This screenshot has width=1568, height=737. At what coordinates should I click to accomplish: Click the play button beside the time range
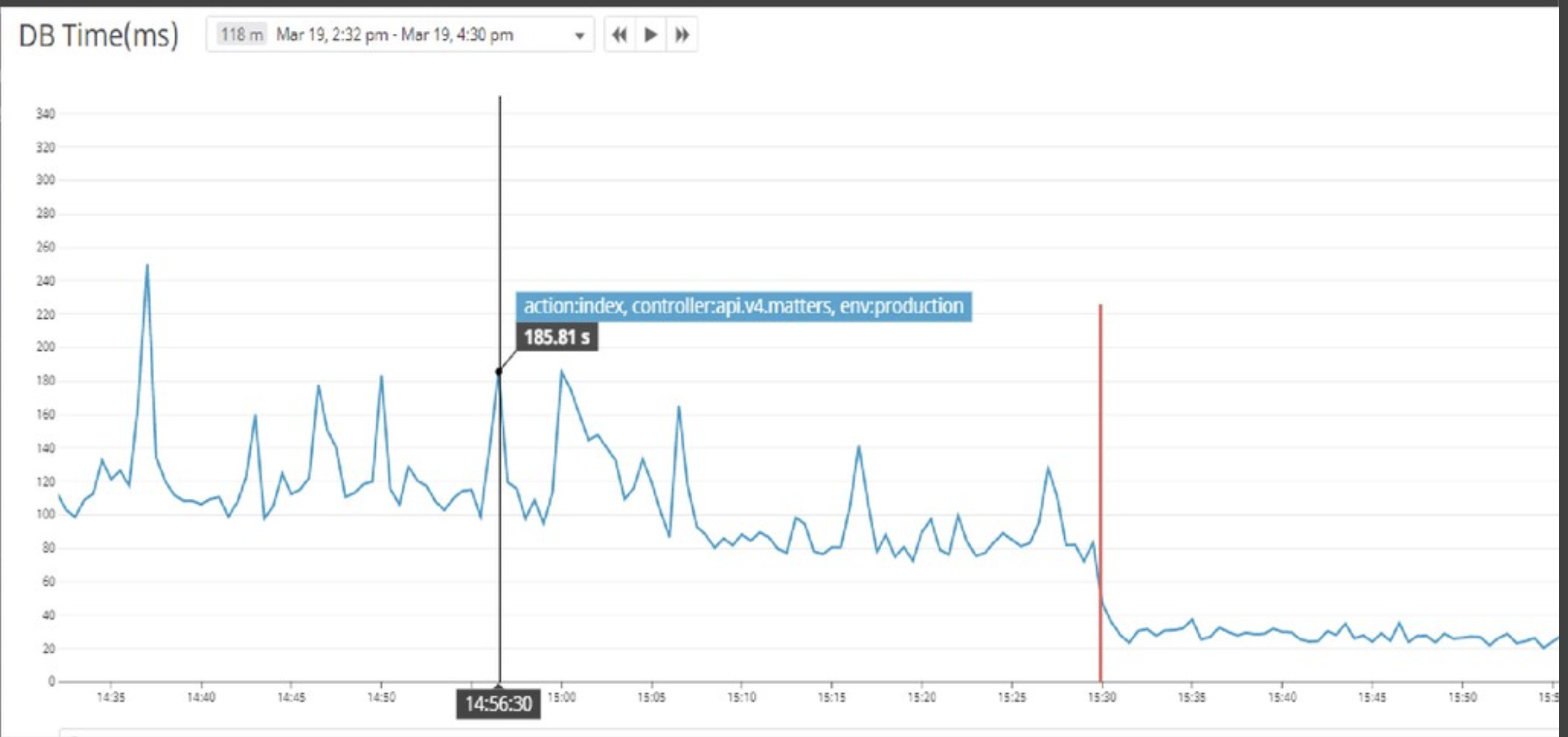[x=651, y=35]
